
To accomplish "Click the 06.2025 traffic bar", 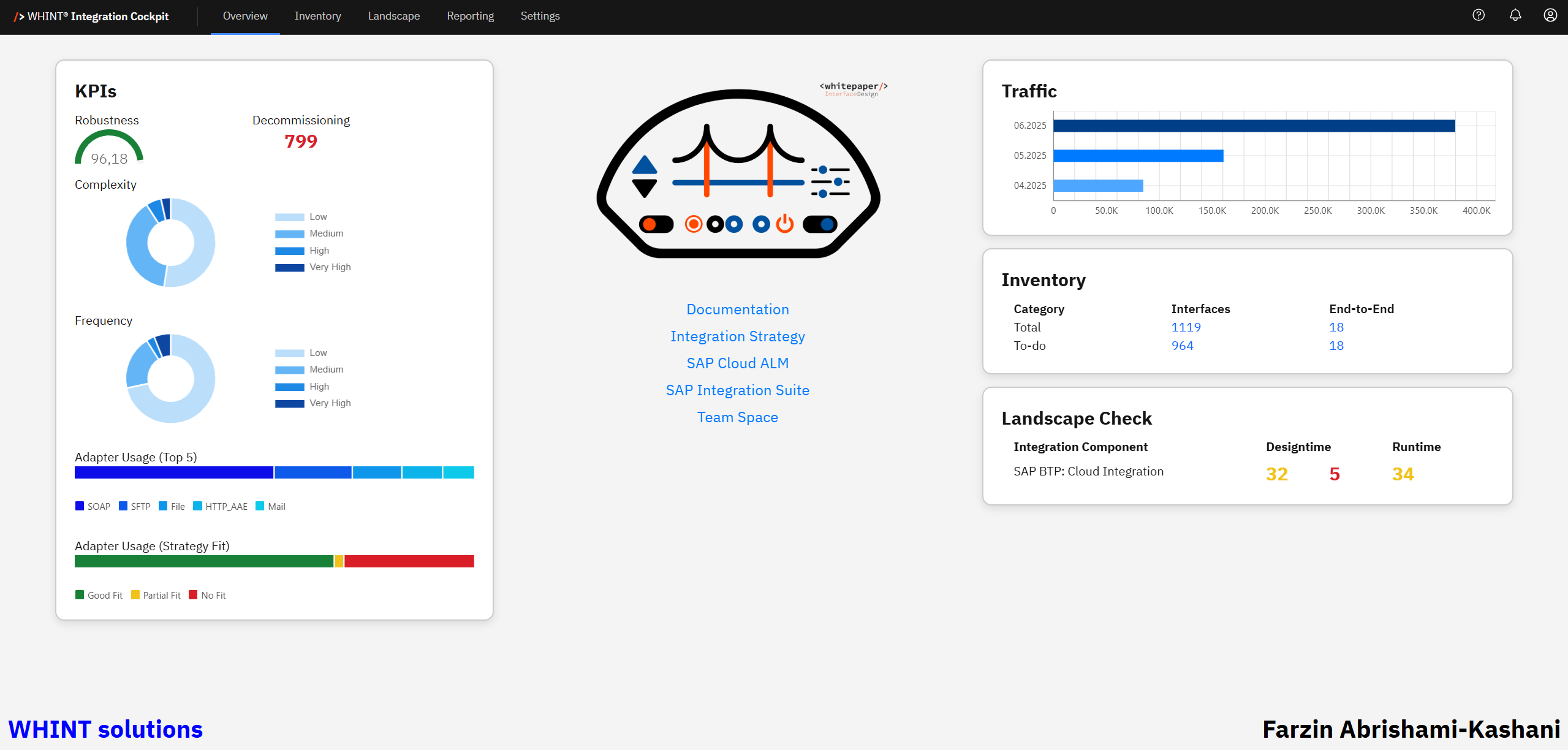I will pos(1253,126).
